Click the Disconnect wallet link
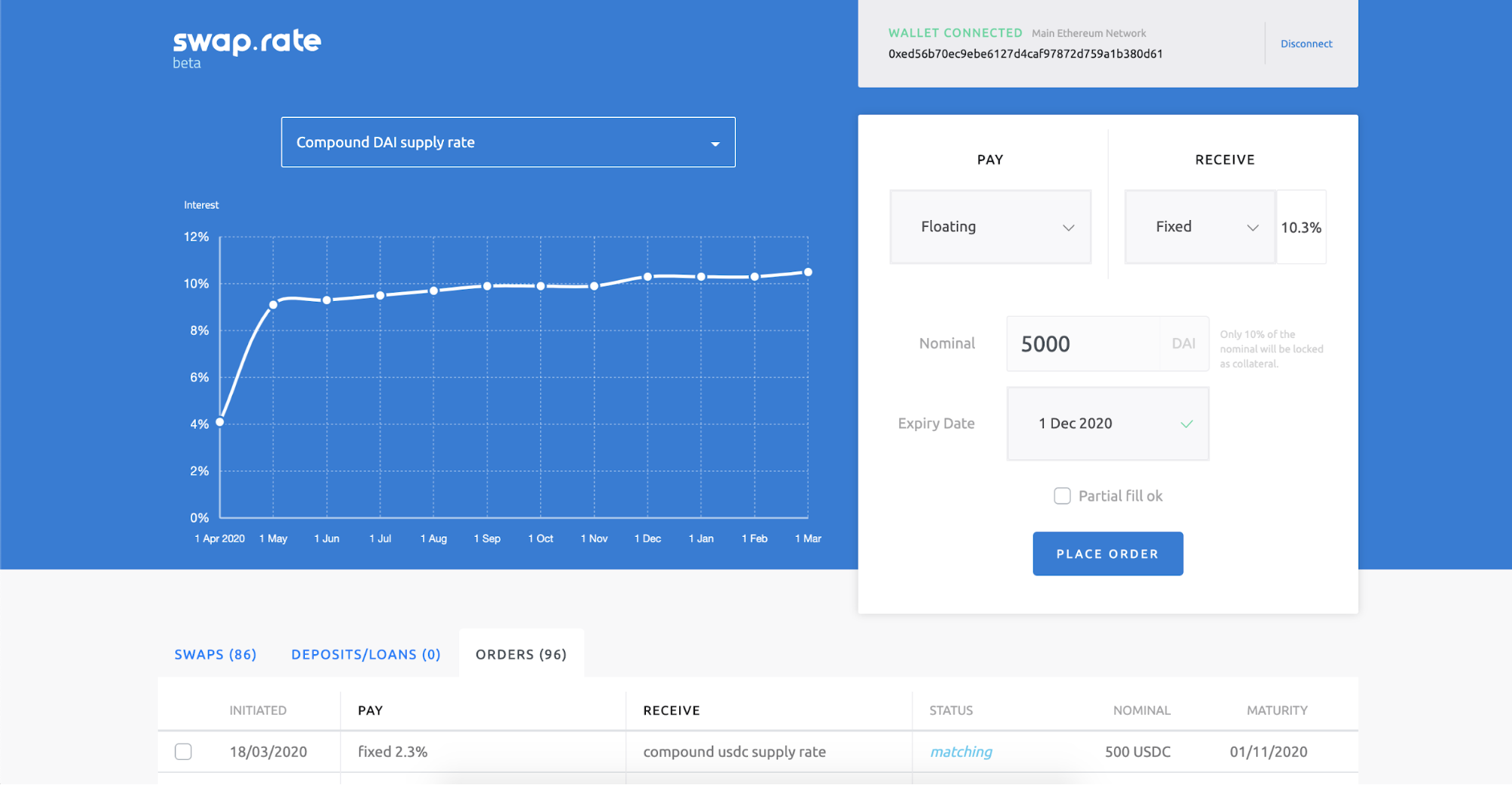Viewport: 1512px width, 785px height. 1306,44
